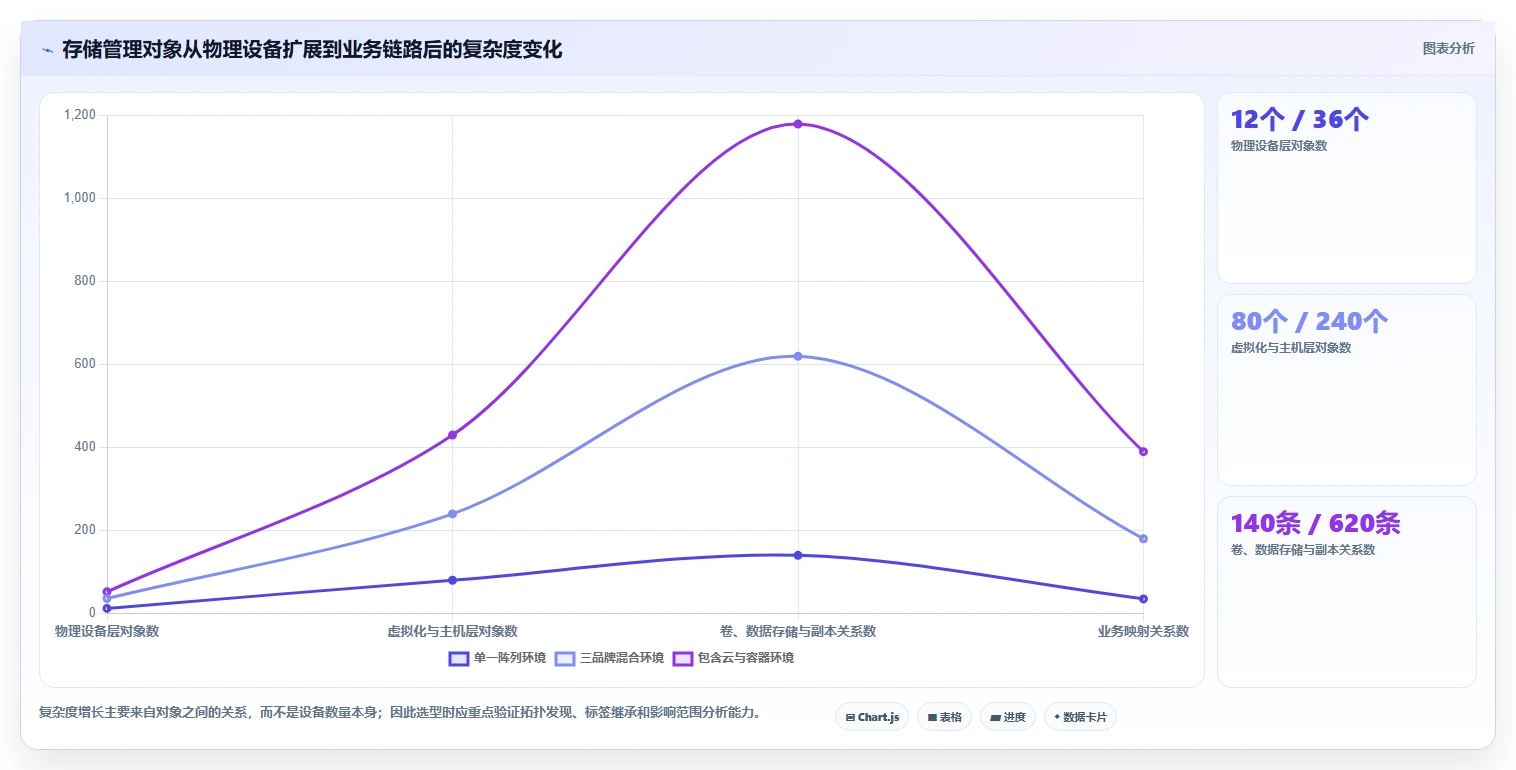The image size is (1516, 770).
Task: Click the 140条 / 620条 data card value
Action: pyautogui.click(x=1315, y=523)
